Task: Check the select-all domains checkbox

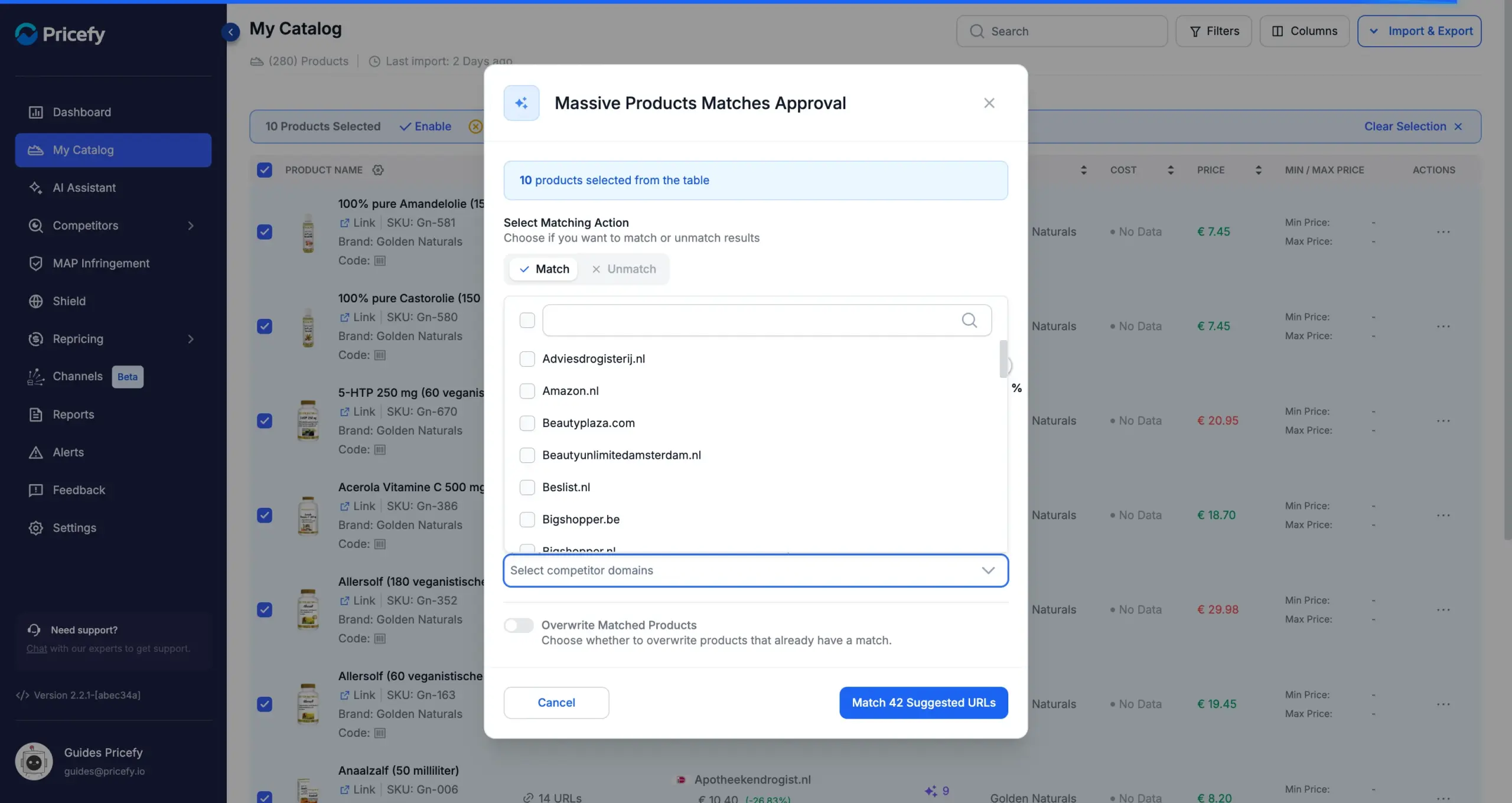Action: (527, 321)
